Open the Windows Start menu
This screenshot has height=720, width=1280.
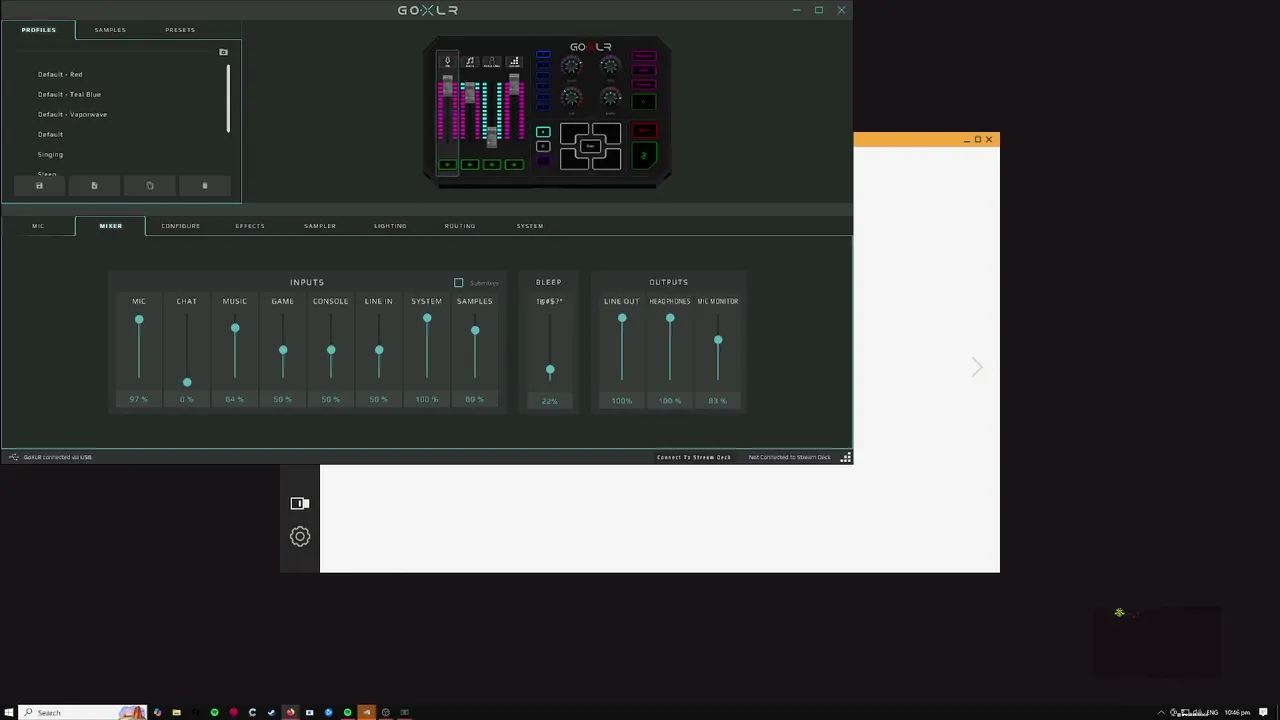9,712
